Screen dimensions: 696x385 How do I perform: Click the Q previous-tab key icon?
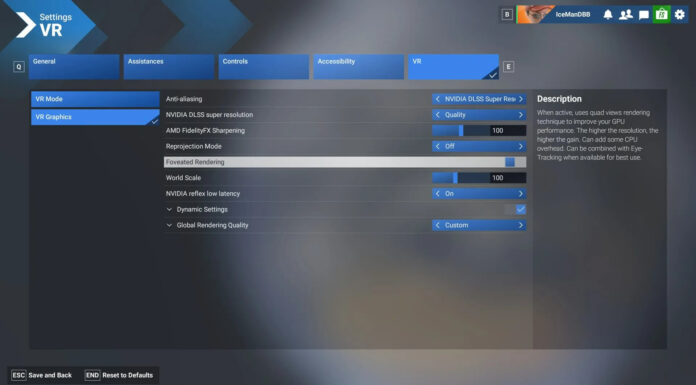(19, 67)
